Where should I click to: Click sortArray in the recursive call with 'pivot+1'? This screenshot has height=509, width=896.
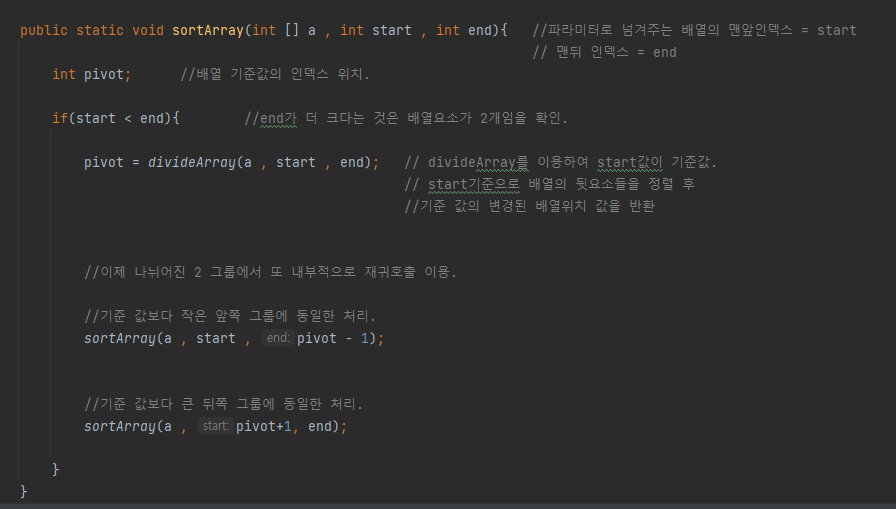pyautogui.click(x=119, y=426)
